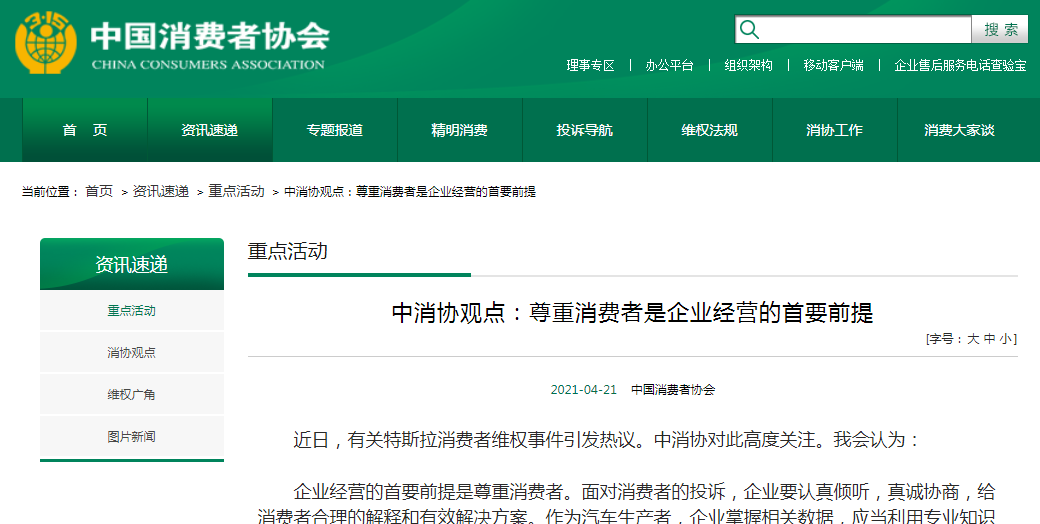Click the 搜索 search button
Image resolution: width=1040 pixels, height=524 pixels.
coord(1000,30)
